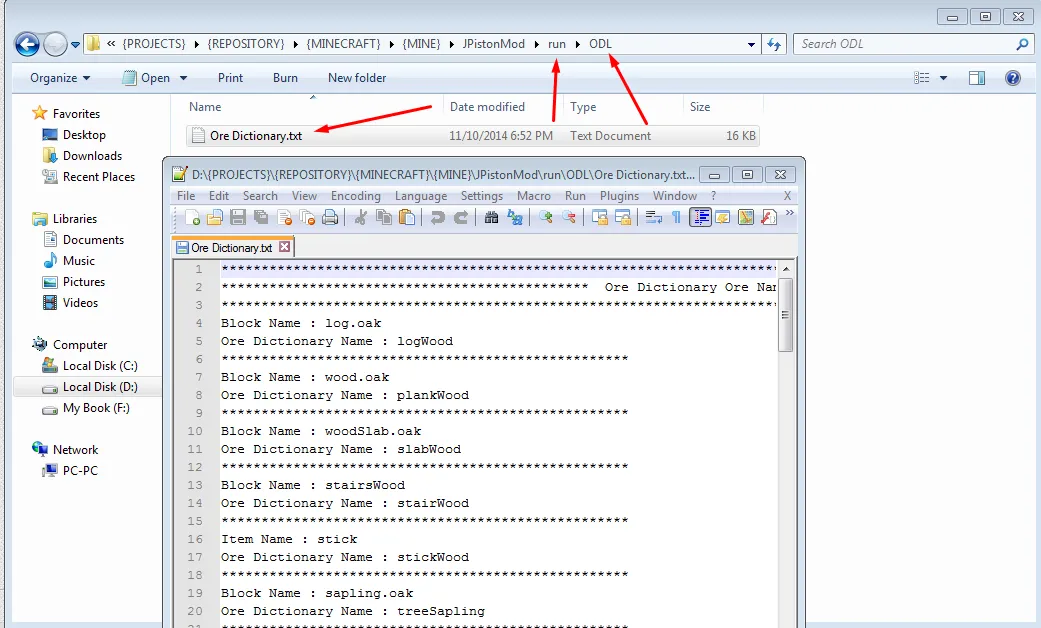
Task: Click the New folder button
Action: click(x=356, y=78)
